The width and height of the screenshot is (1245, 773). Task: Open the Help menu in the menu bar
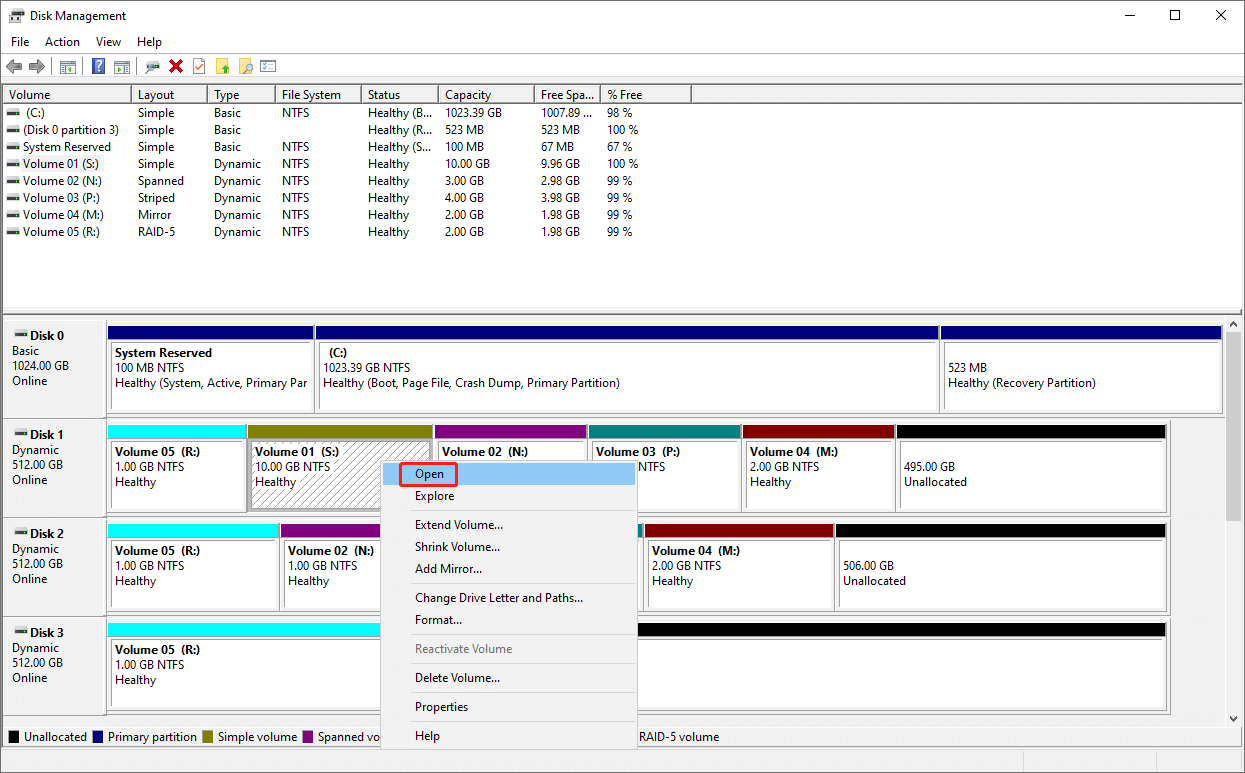(x=149, y=42)
